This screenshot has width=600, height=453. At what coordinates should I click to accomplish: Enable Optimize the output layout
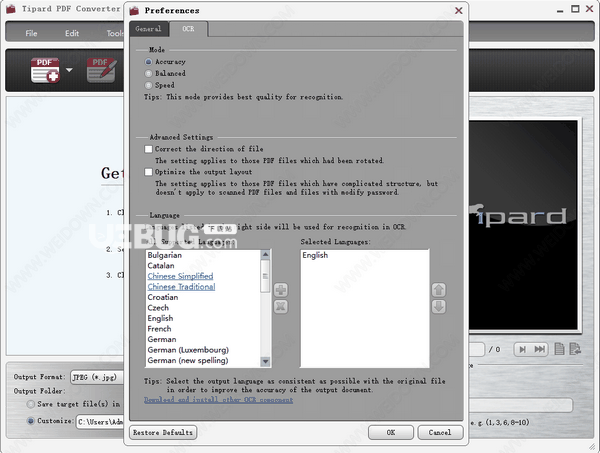pos(148,172)
